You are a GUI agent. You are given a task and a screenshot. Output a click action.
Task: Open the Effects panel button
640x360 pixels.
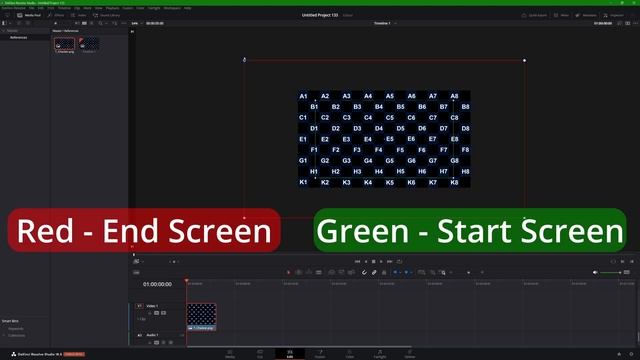(x=56, y=15)
